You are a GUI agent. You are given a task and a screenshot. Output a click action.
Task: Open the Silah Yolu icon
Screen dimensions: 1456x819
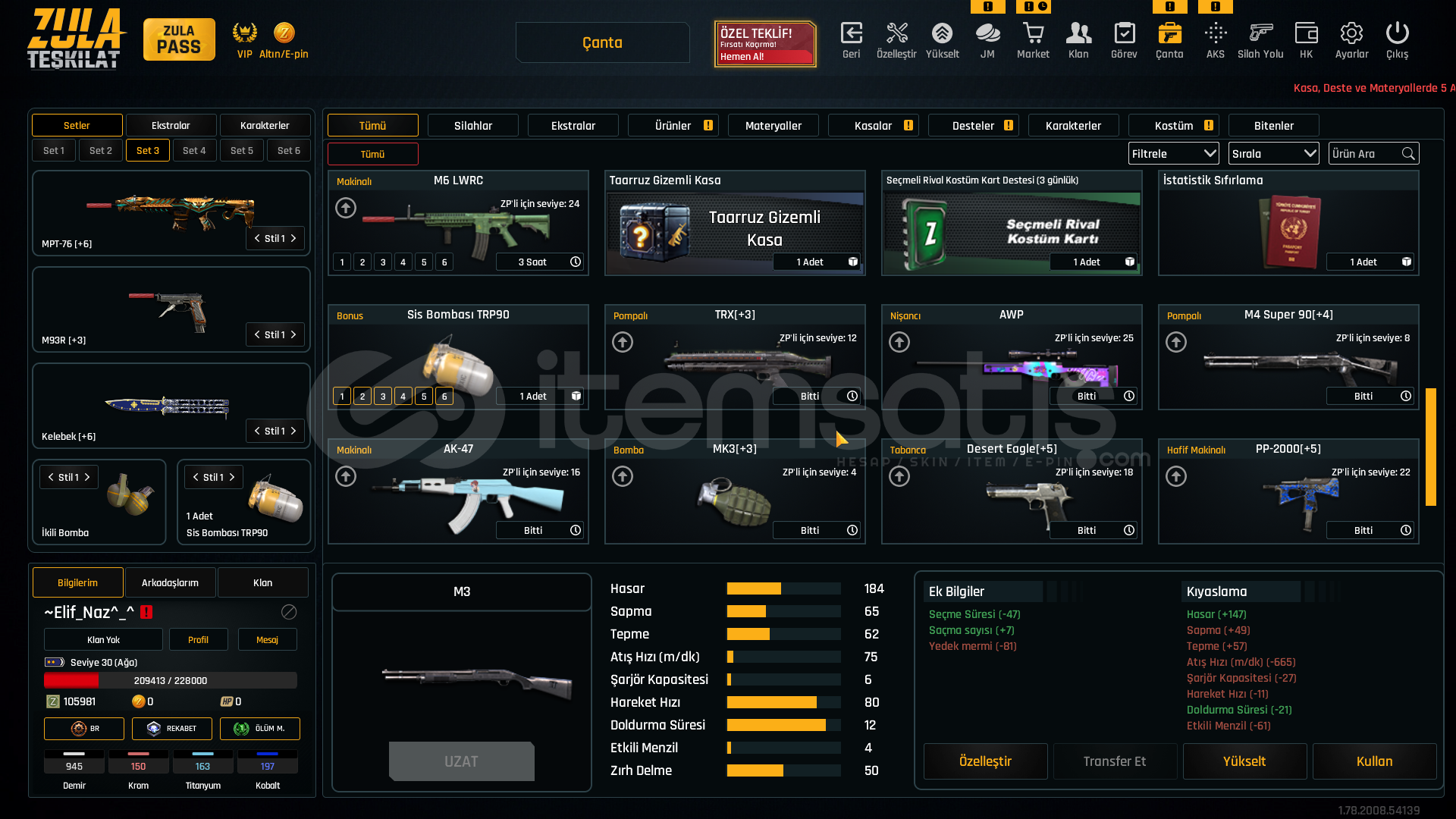tap(1260, 34)
